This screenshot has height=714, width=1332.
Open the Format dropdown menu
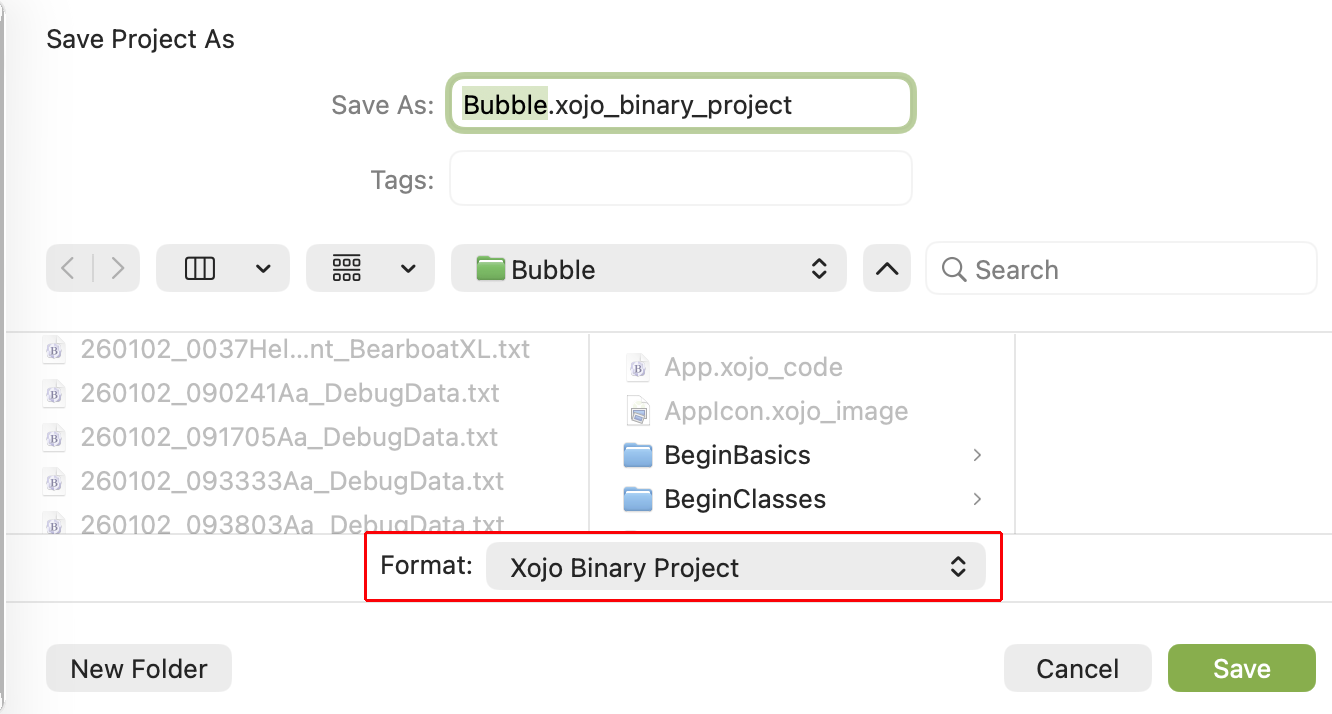(735, 567)
